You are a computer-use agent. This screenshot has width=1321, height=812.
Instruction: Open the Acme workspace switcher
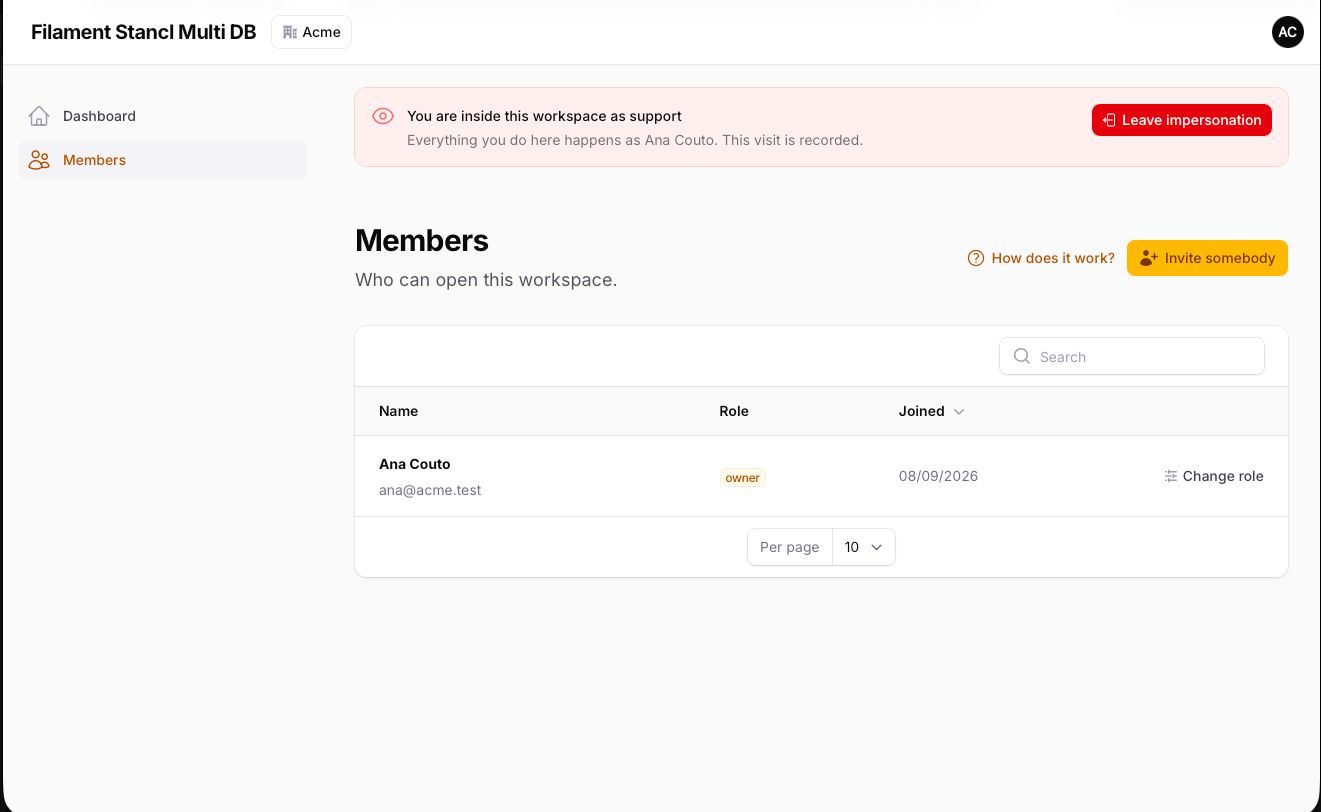pyautogui.click(x=312, y=32)
